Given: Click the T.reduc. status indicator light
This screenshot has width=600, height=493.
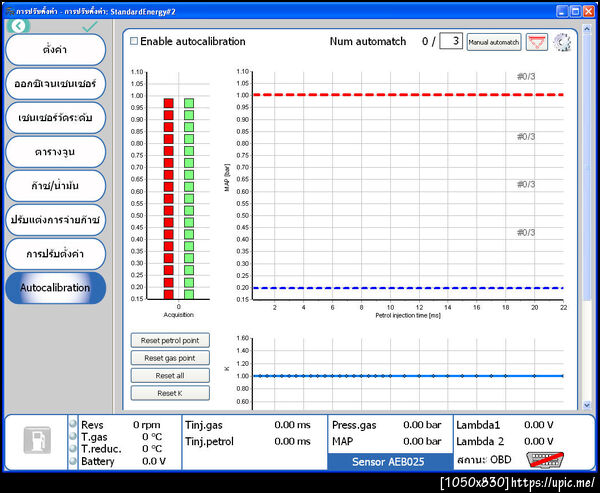Looking at the screenshot, I should 73,448.
